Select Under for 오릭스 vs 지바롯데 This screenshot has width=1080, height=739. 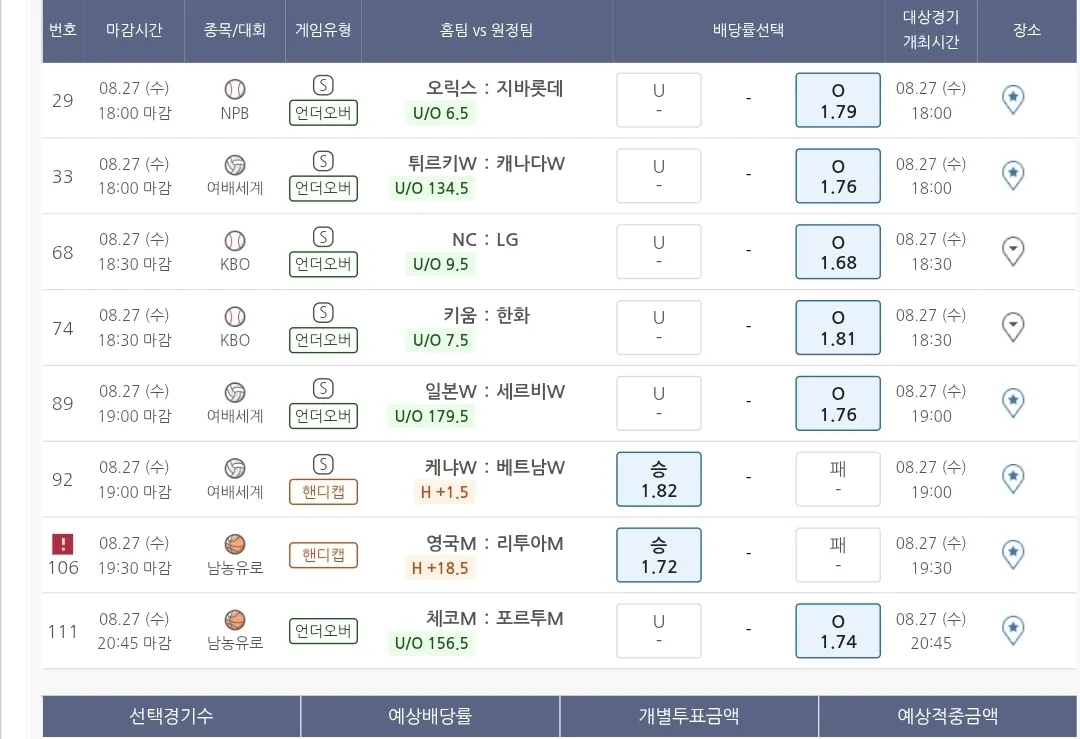(x=659, y=100)
